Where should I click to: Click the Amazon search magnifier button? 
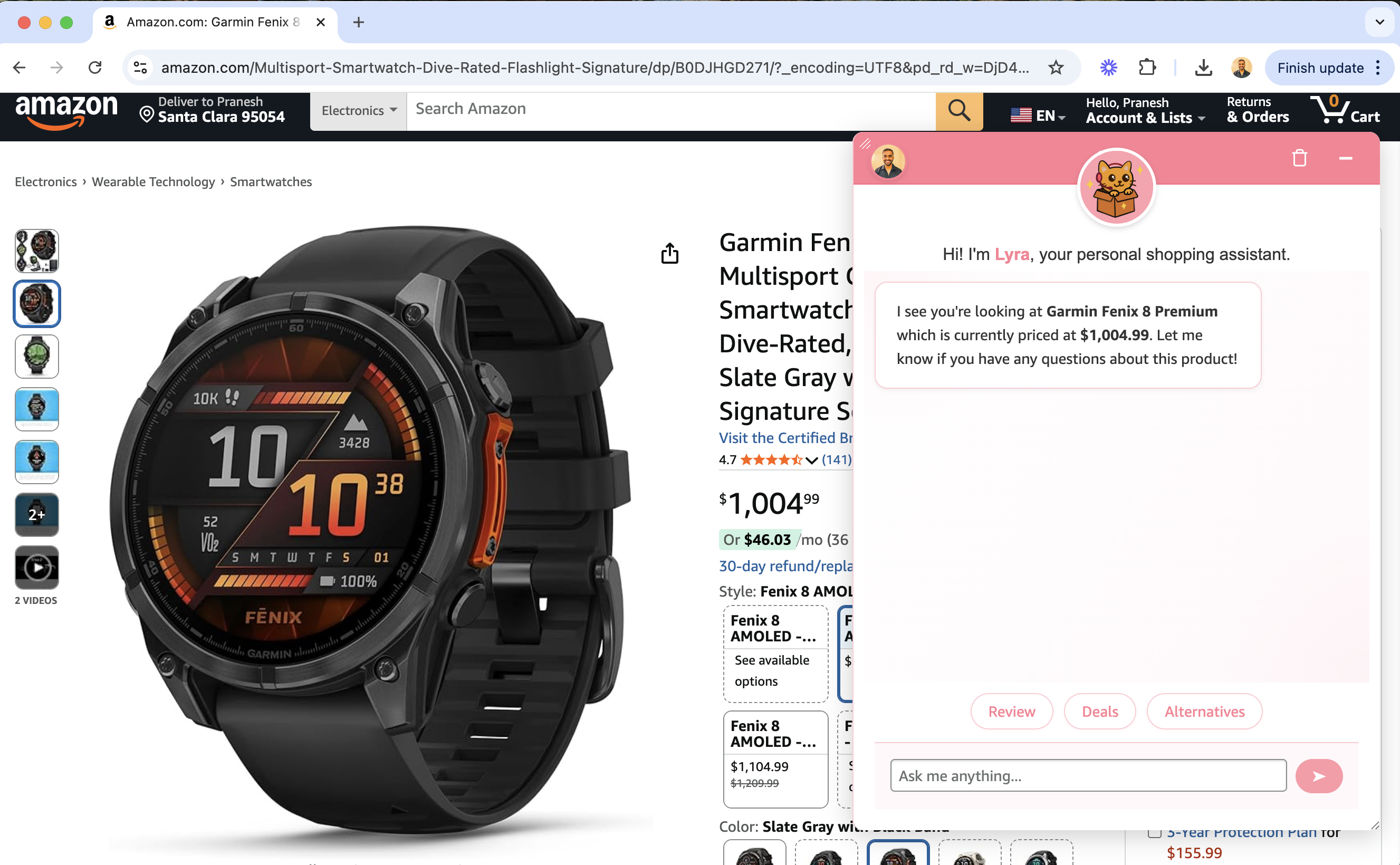point(959,110)
